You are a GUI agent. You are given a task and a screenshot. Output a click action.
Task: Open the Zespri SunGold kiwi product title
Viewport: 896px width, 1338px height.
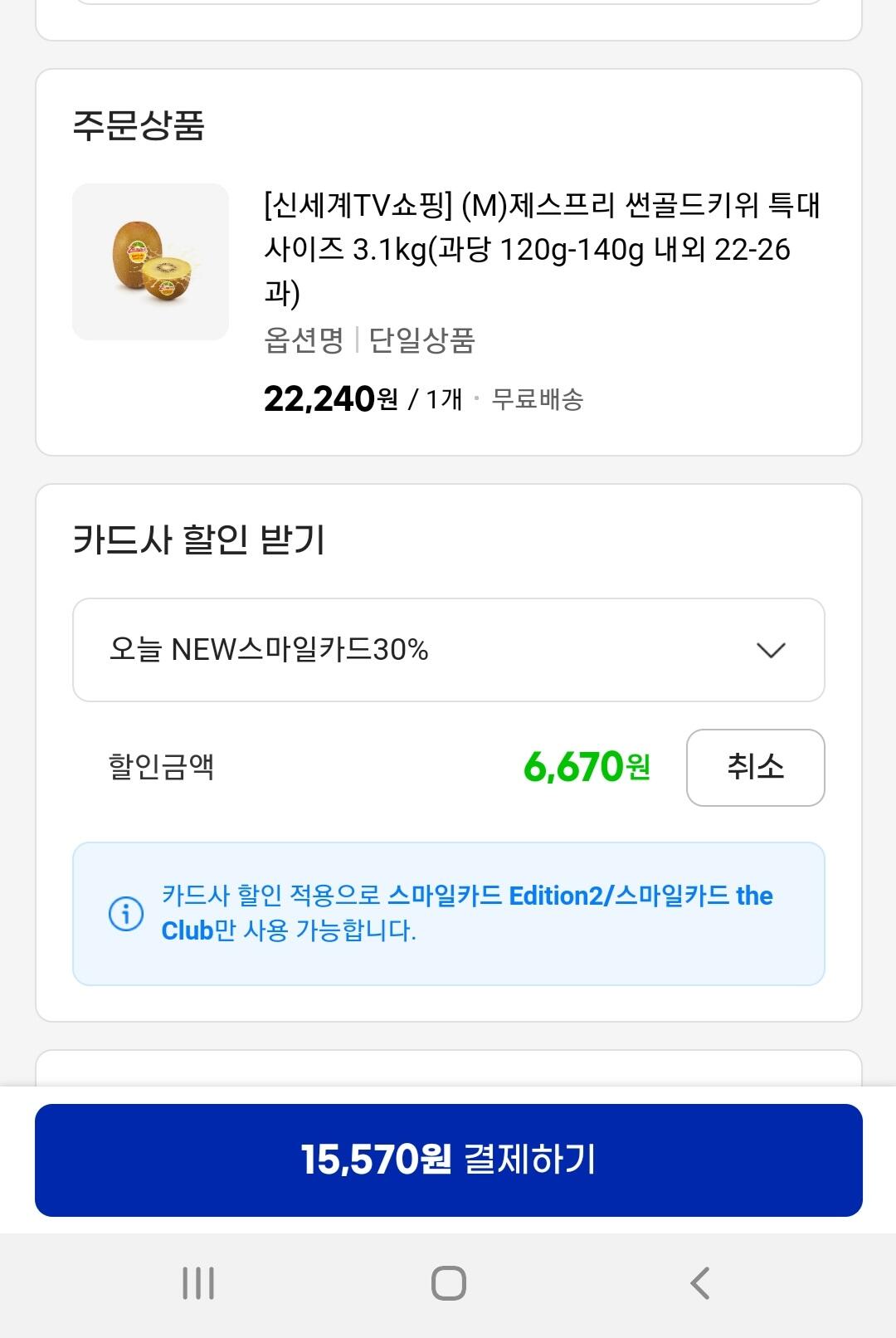542,248
